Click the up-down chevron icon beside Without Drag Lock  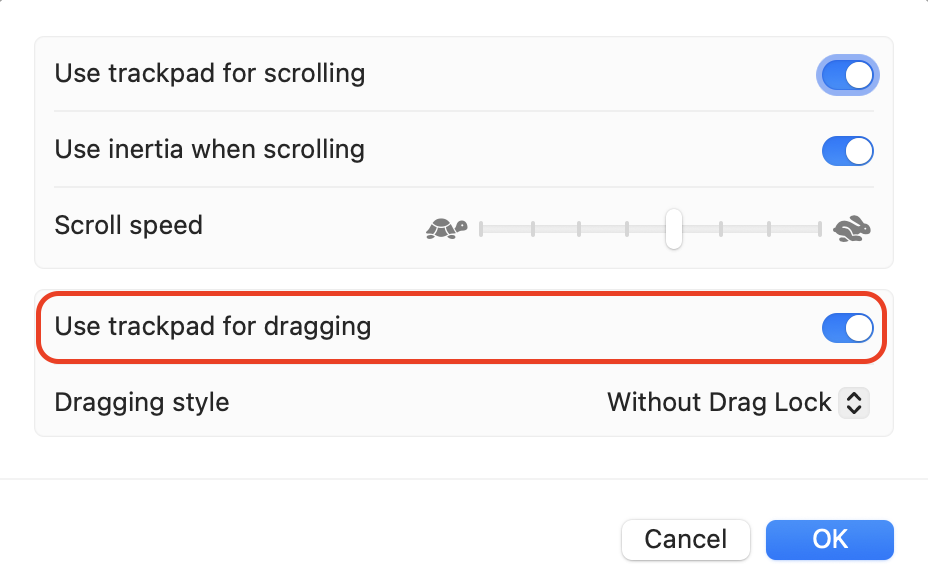[x=855, y=402]
